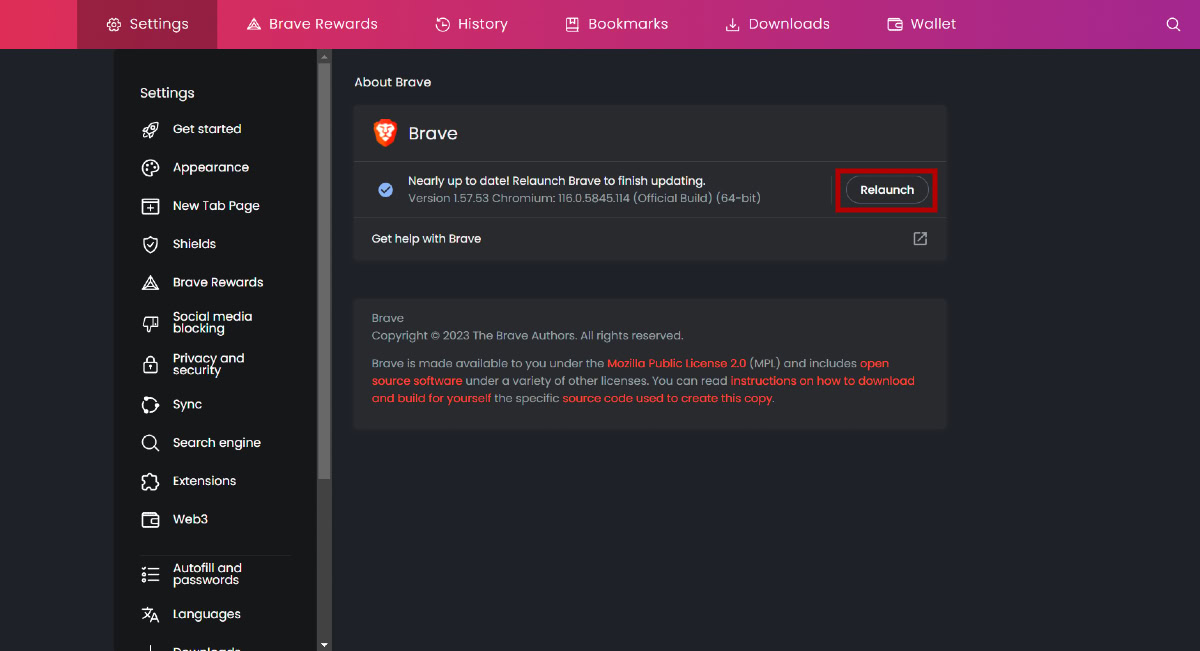Viewport: 1200px width, 651px height.
Task: Click the search magnifier icon in top bar
Action: [1173, 25]
